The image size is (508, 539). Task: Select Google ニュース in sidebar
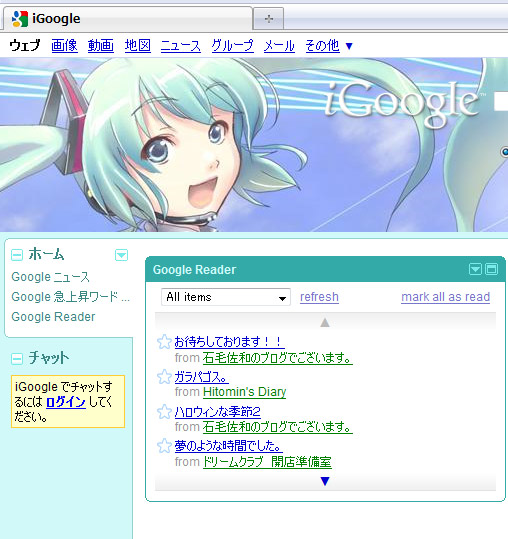(51, 277)
